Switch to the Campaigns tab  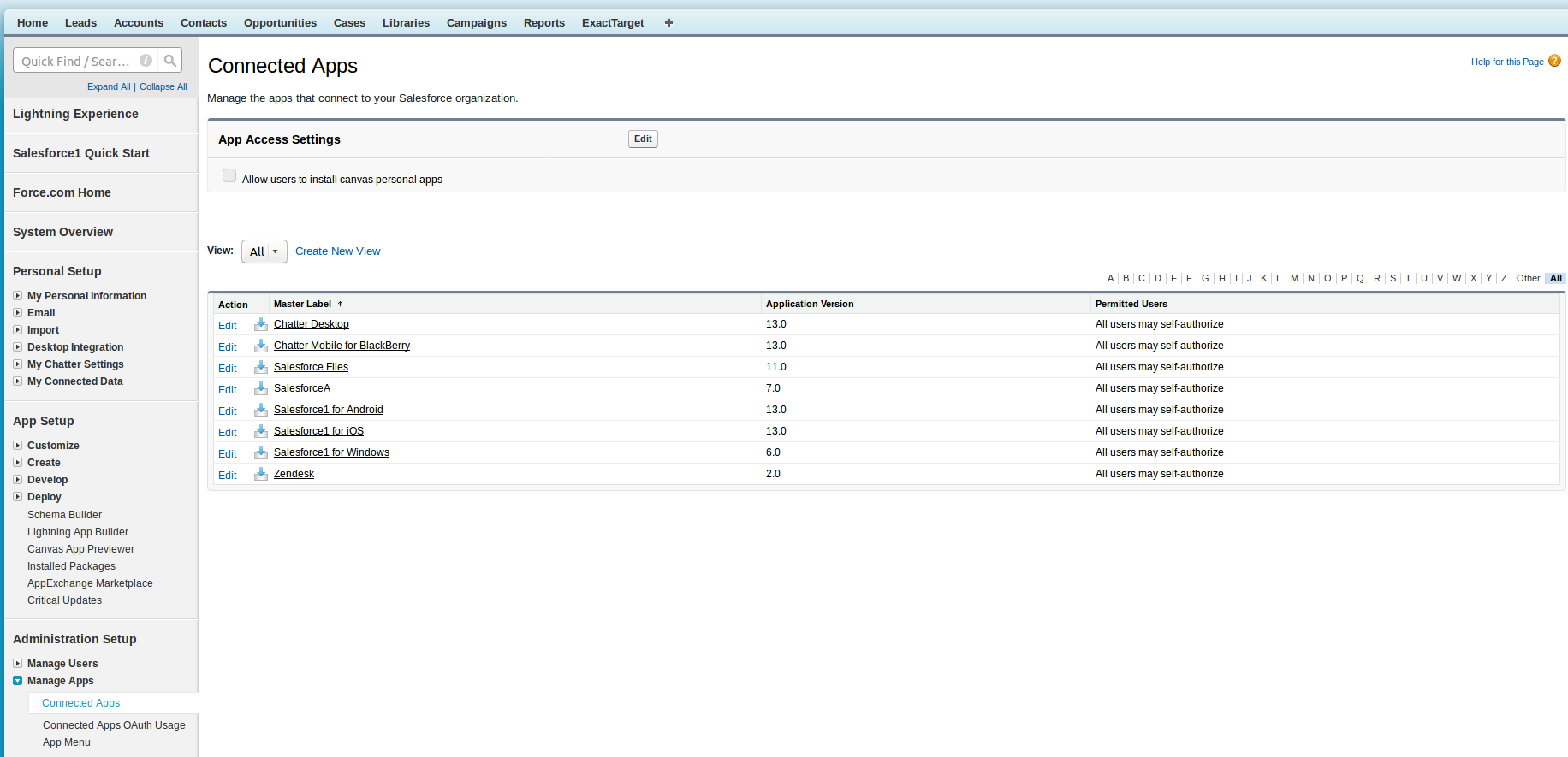pos(476,23)
